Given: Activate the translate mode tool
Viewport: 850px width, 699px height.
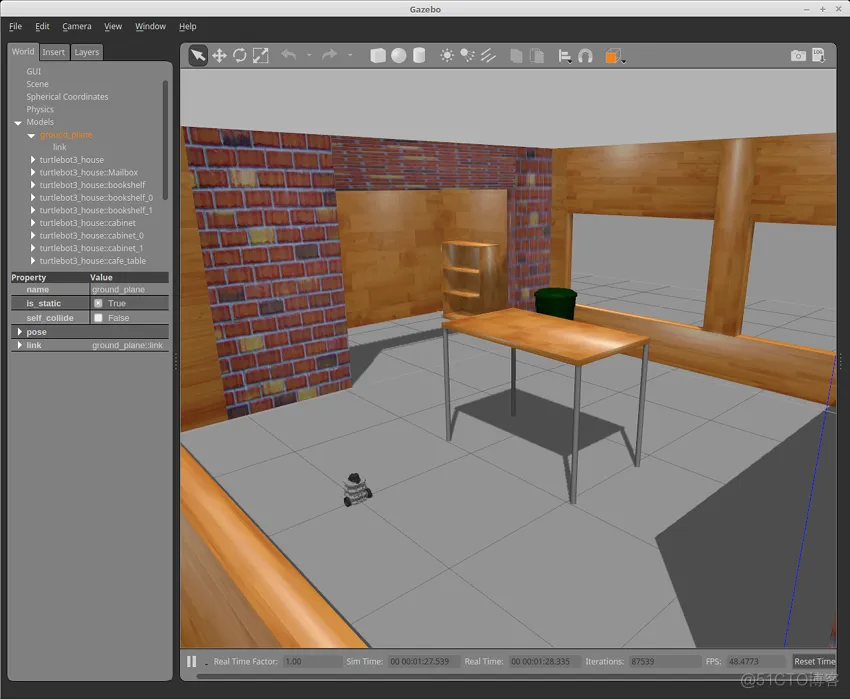Looking at the screenshot, I should coord(219,55).
